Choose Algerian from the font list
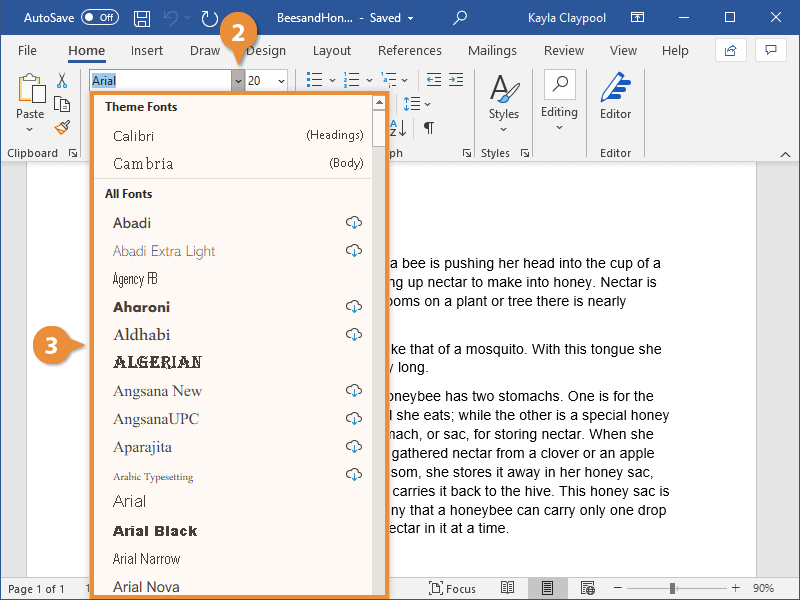800x600 pixels. coord(157,362)
